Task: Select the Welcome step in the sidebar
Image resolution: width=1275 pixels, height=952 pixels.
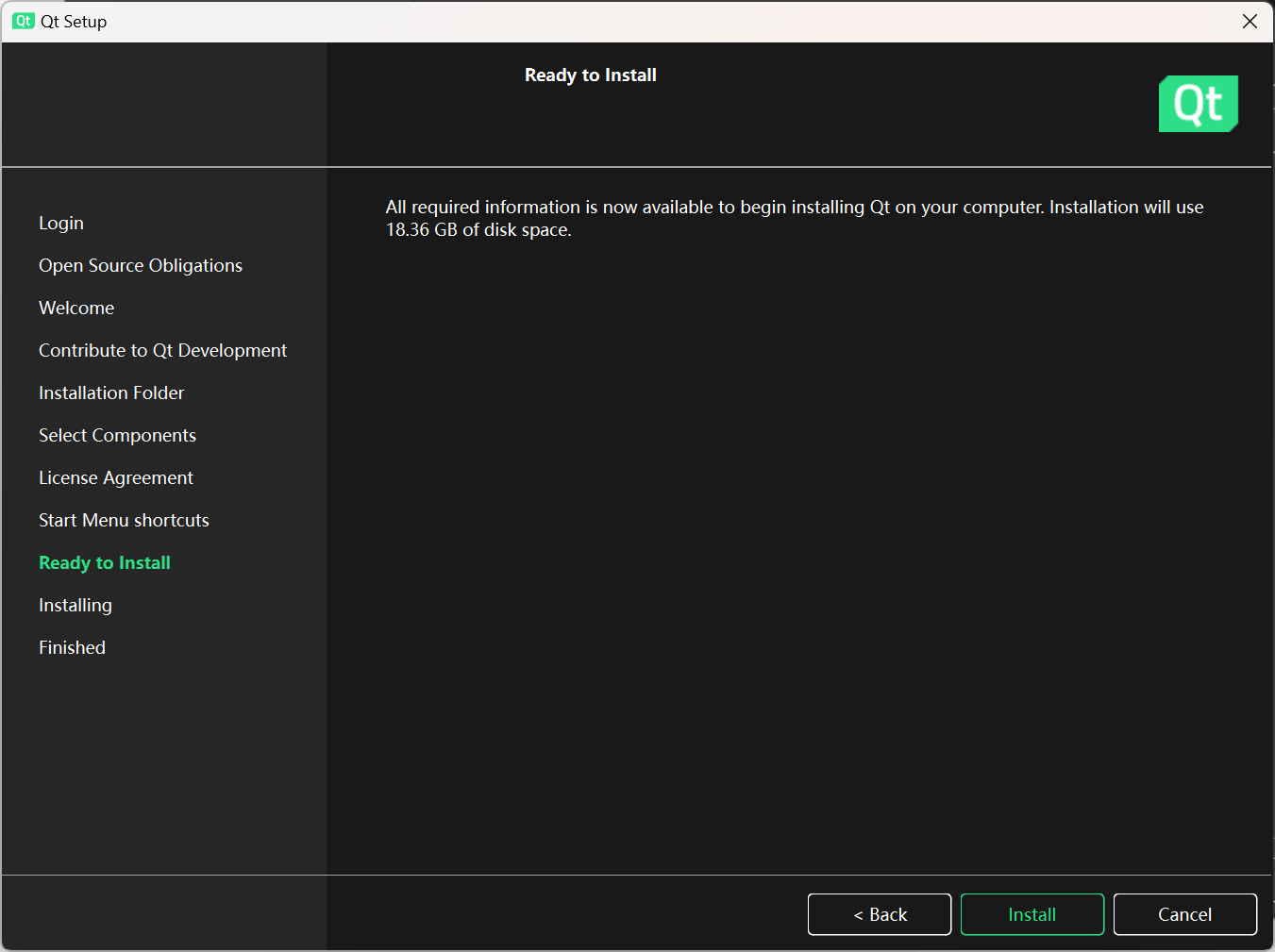Action: pyautogui.click(x=76, y=308)
